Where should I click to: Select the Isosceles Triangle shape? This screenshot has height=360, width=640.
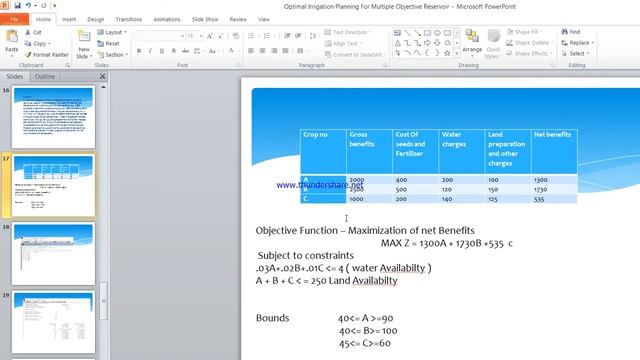397,43
